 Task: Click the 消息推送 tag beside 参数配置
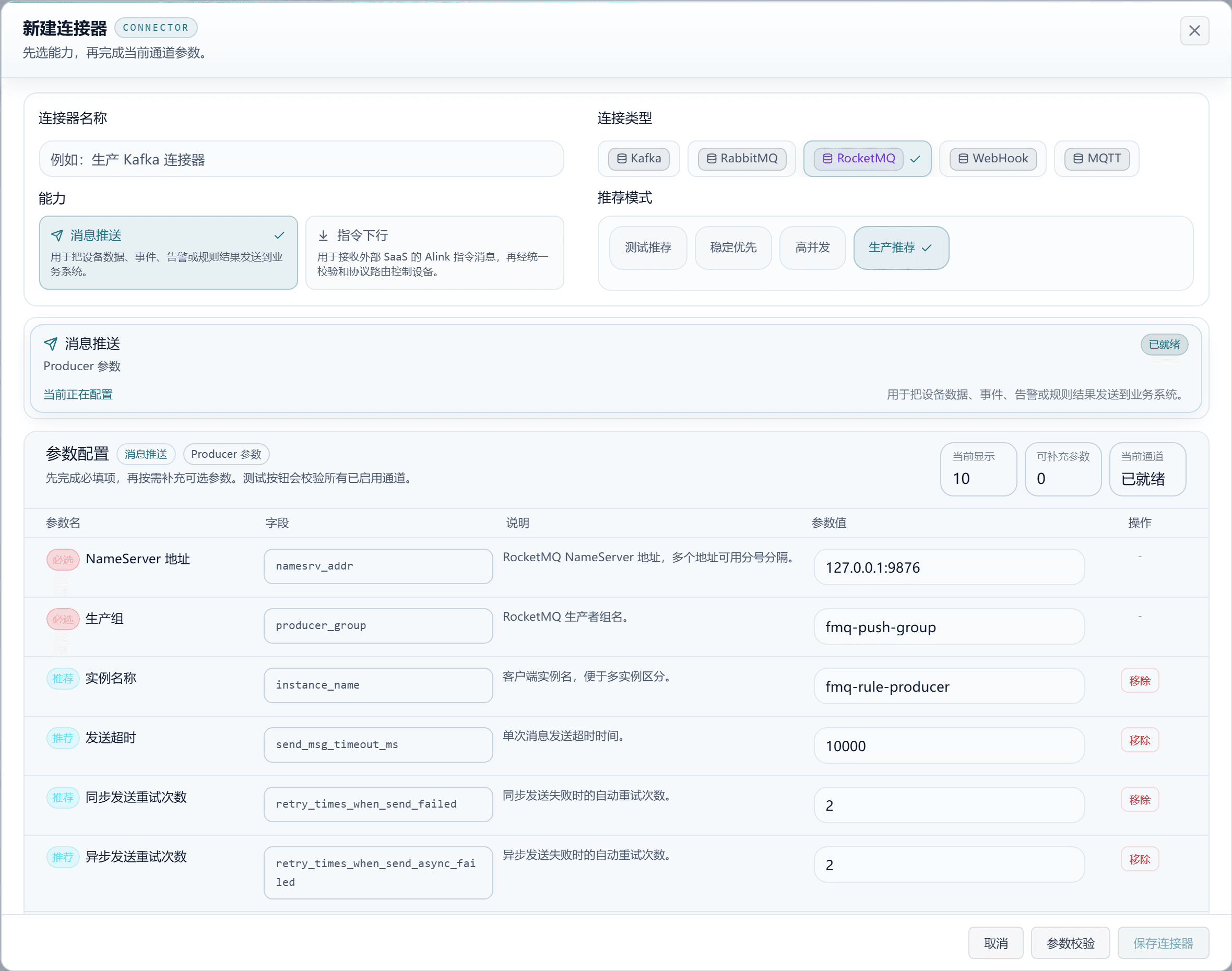coord(146,454)
